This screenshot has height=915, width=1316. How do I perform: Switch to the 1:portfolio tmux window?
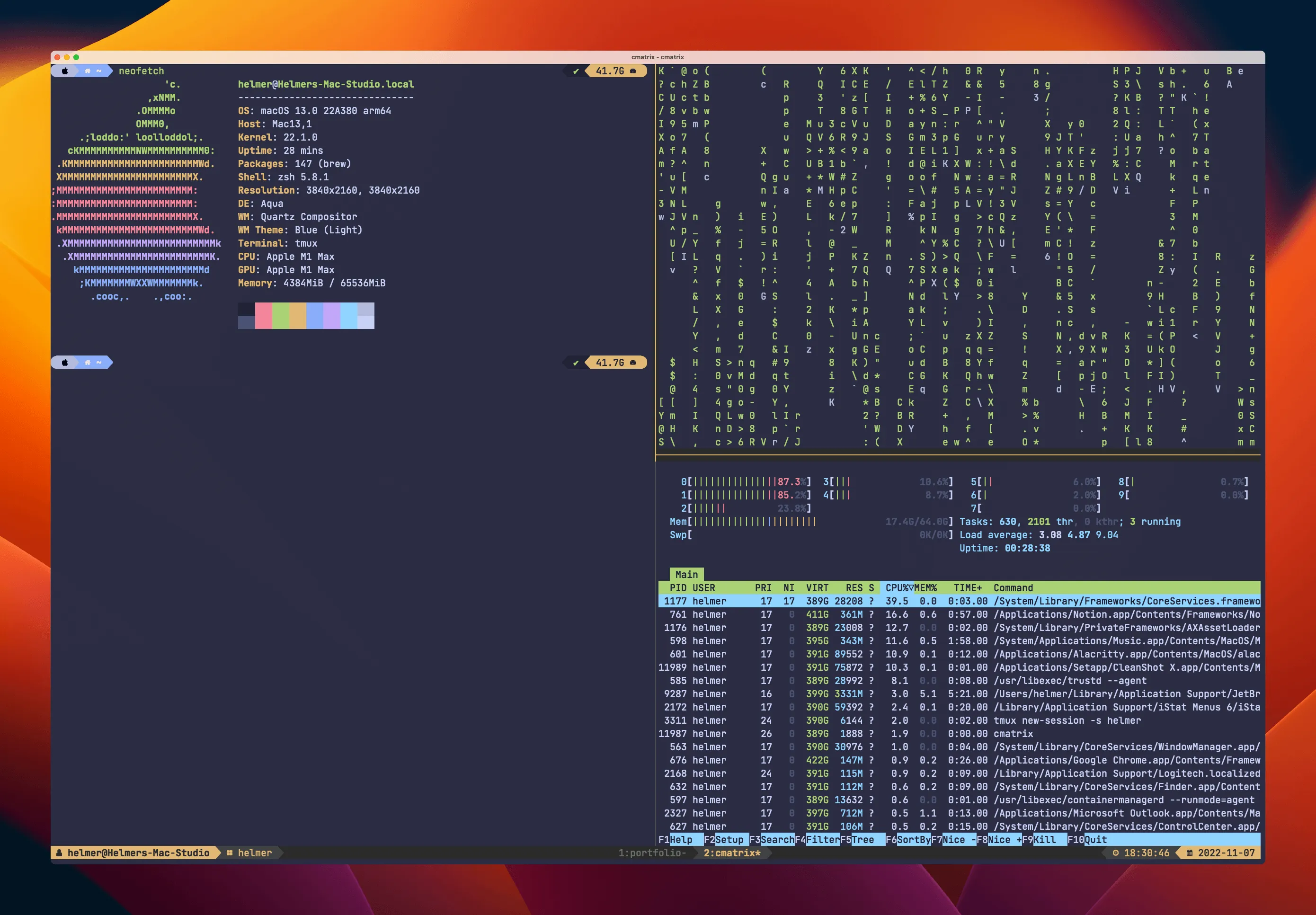[652, 853]
